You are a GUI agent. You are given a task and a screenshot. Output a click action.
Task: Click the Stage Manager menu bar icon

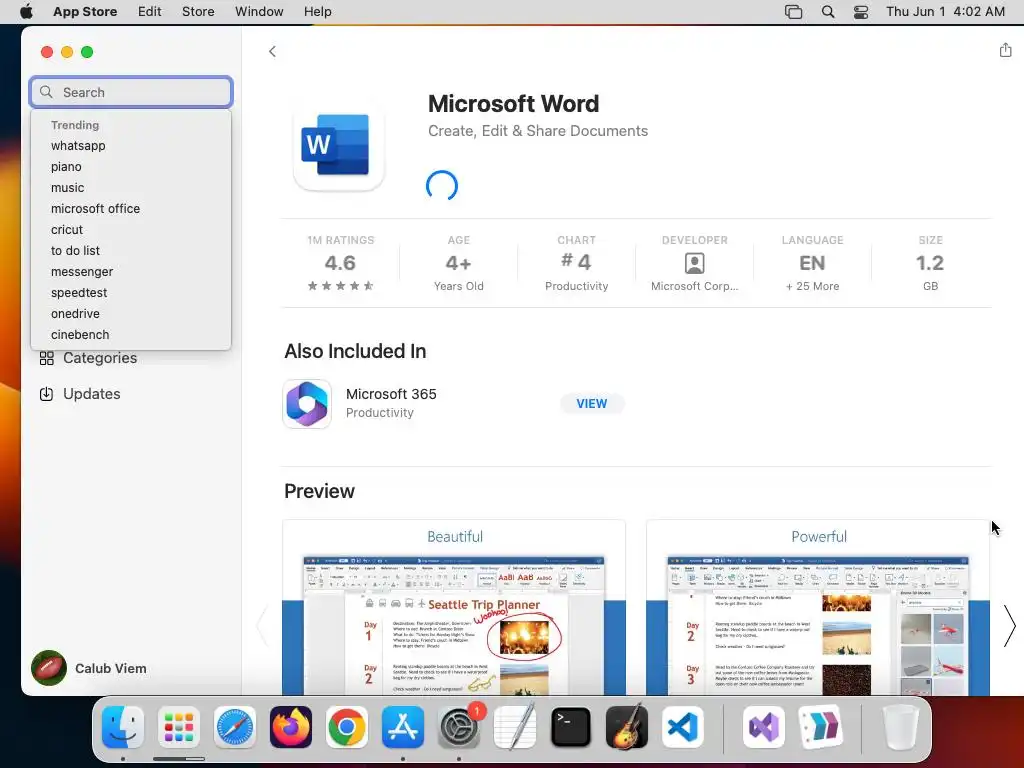click(793, 12)
